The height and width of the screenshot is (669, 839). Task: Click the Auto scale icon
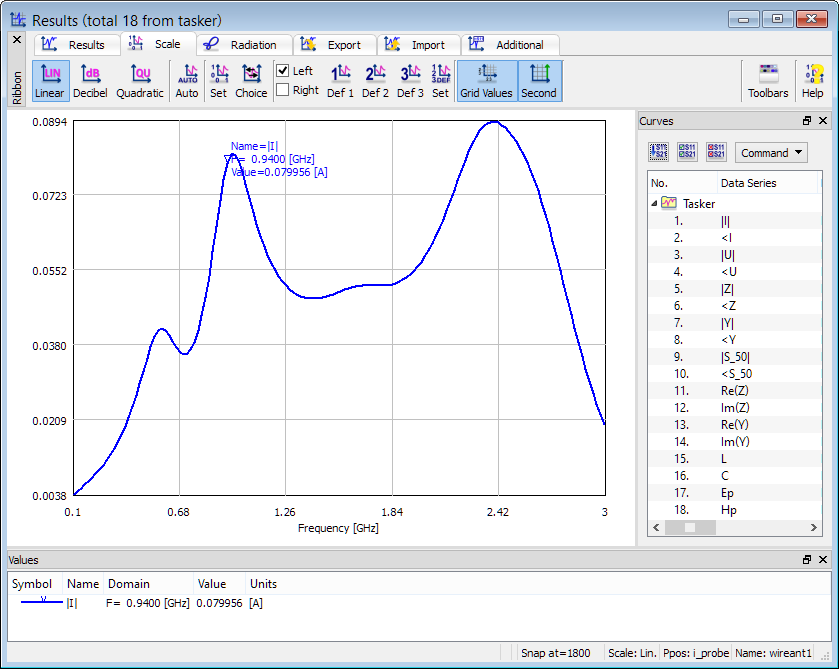click(187, 80)
